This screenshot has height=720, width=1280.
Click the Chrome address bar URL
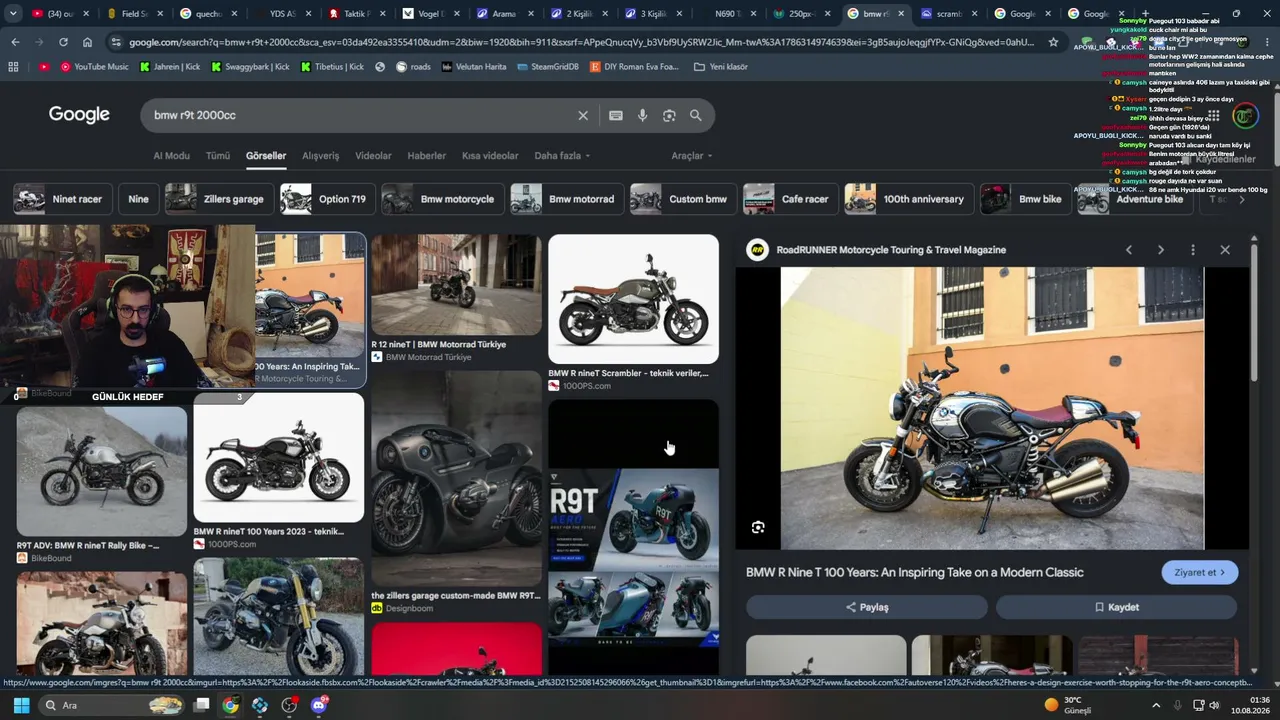581,42
